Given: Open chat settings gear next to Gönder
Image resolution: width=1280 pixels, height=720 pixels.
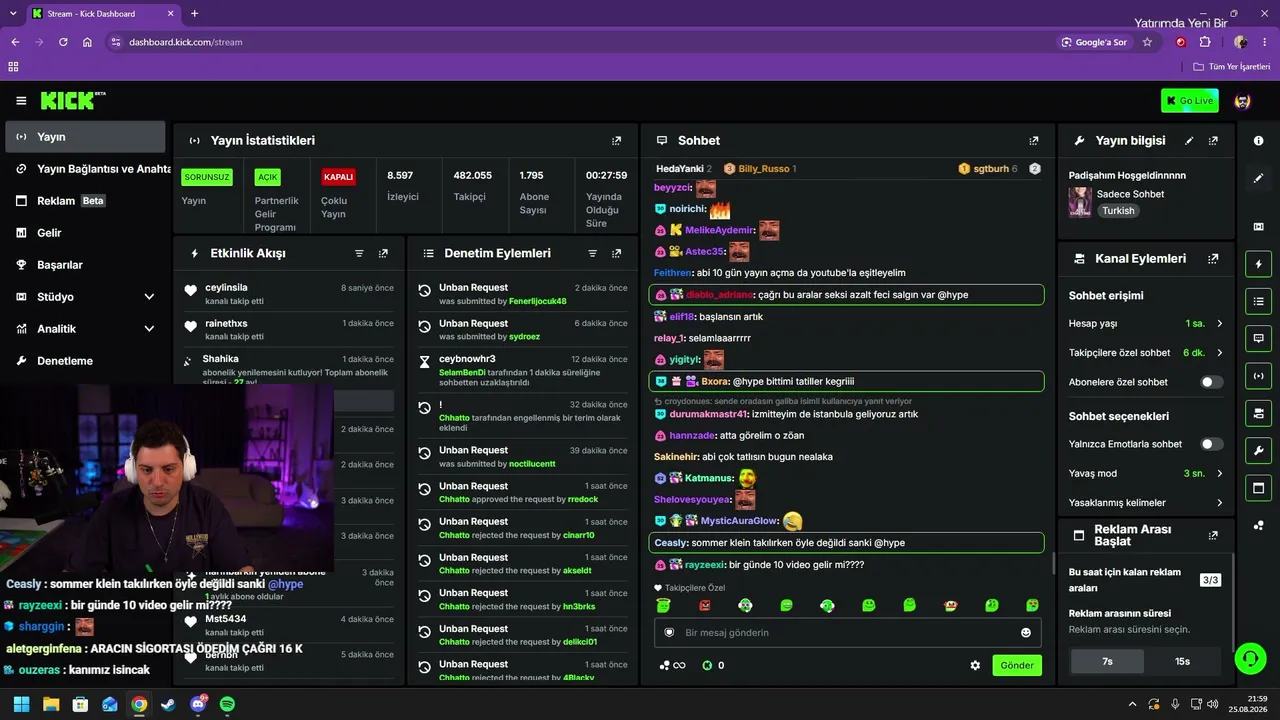Looking at the screenshot, I should coord(975,666).
